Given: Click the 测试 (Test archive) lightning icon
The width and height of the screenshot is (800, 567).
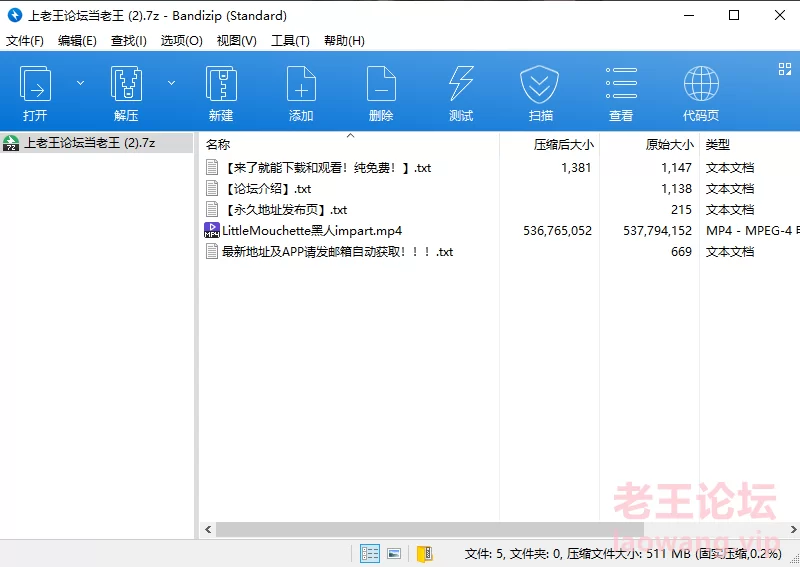Looking at the screenshot, I should (461, 84).
